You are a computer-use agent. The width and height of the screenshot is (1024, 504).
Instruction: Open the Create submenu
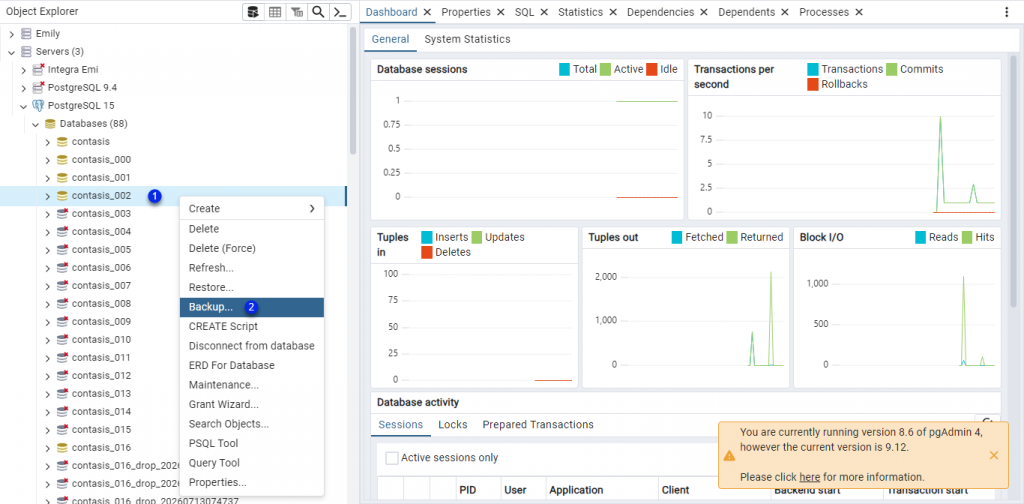point(251,208)
